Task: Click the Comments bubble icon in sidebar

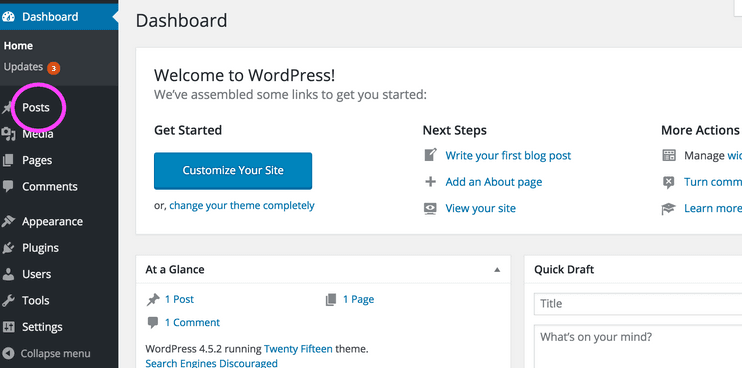Action: click(x=8, y=186)
